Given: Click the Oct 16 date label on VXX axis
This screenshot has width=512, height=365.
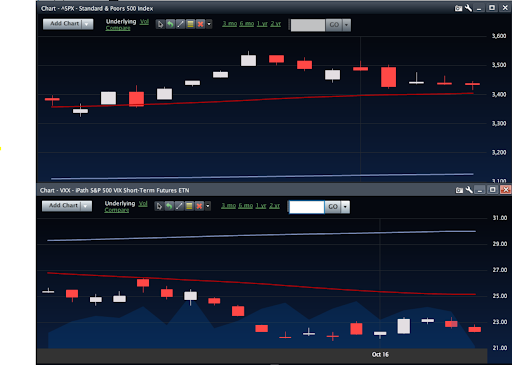Looking at the screenshot, I should click(x=380, y=354).
